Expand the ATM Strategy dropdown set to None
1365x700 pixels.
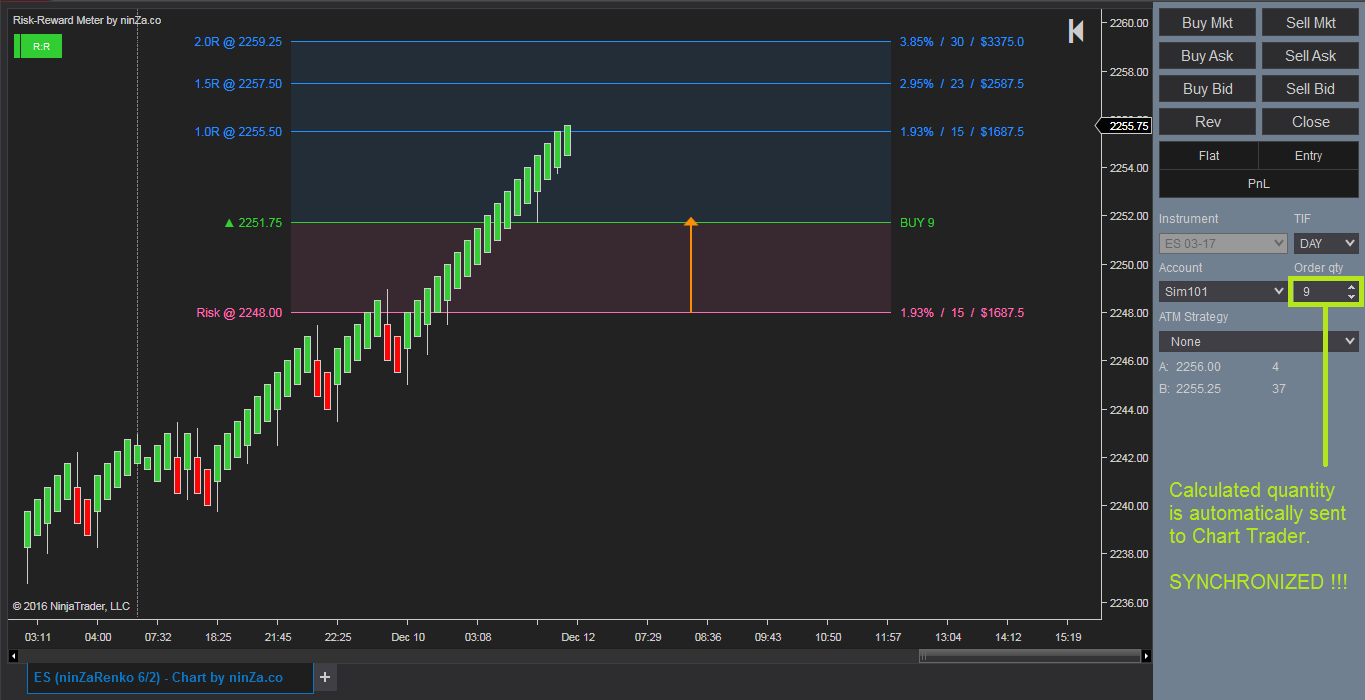[1258, 340]
